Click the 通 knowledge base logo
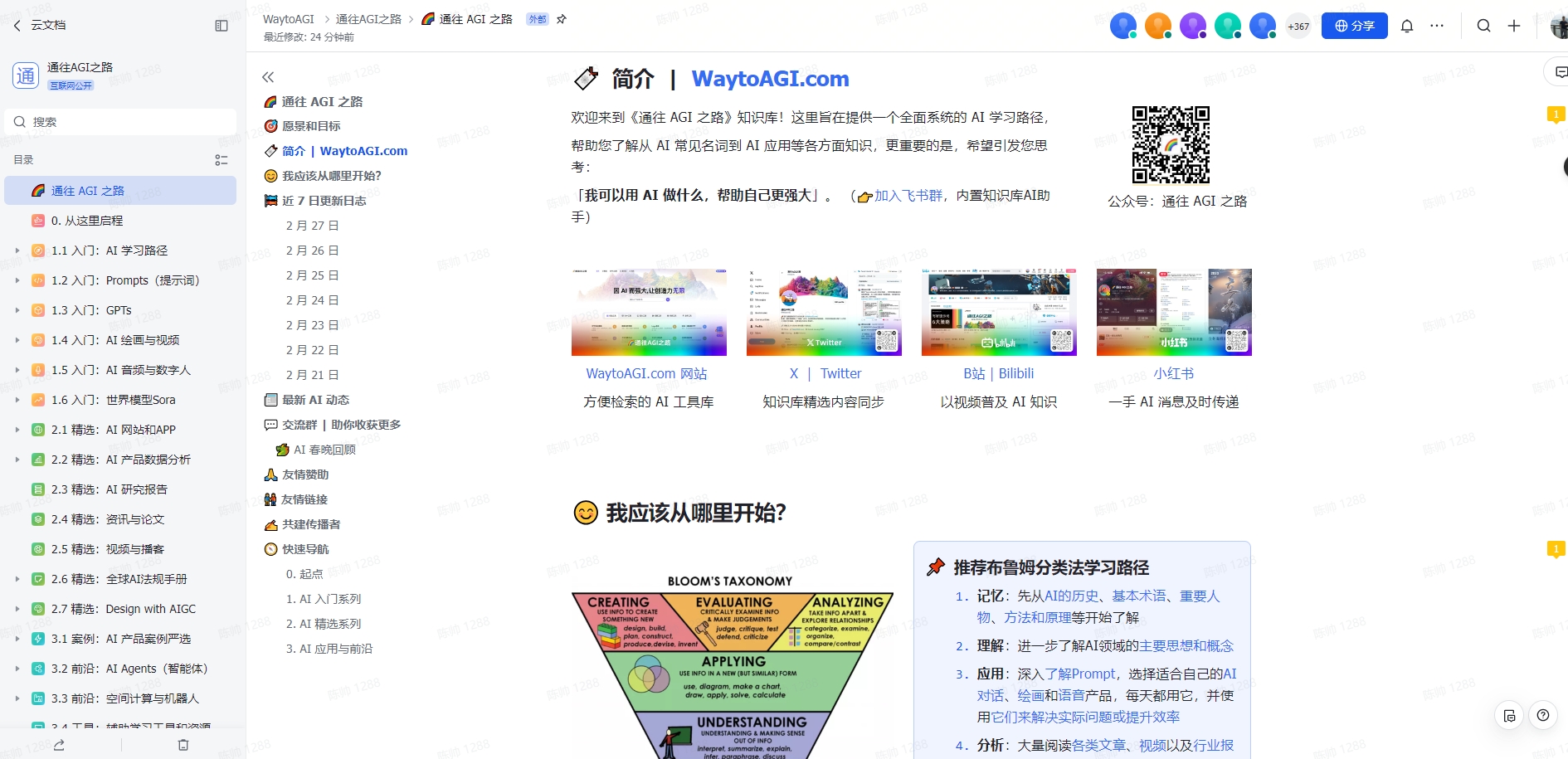This screenshot has width=1568, height=759. pyautogui.click(x=26, y=75)
